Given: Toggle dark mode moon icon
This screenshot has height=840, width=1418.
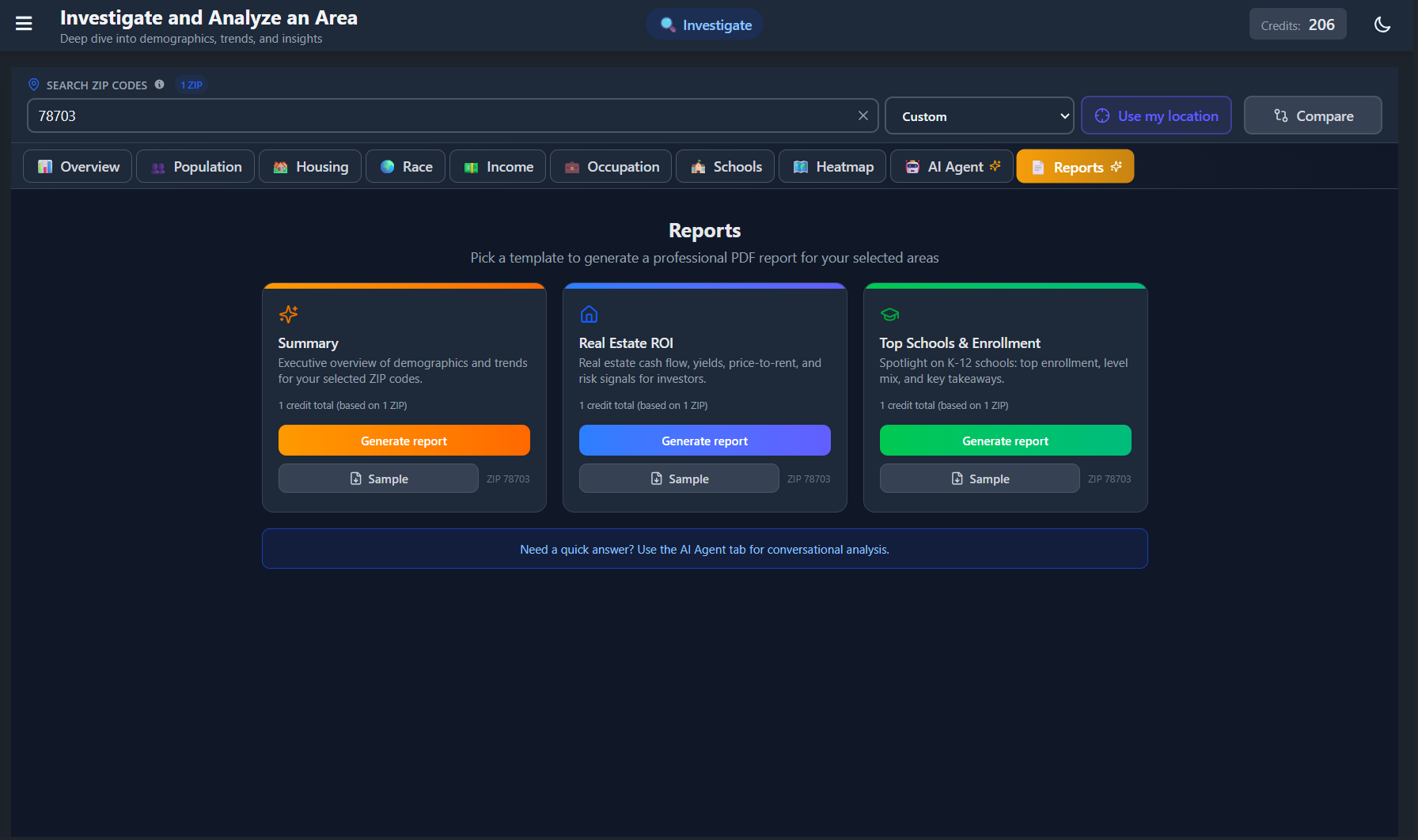Looking at the screenshot, I should click(1382, 25).
